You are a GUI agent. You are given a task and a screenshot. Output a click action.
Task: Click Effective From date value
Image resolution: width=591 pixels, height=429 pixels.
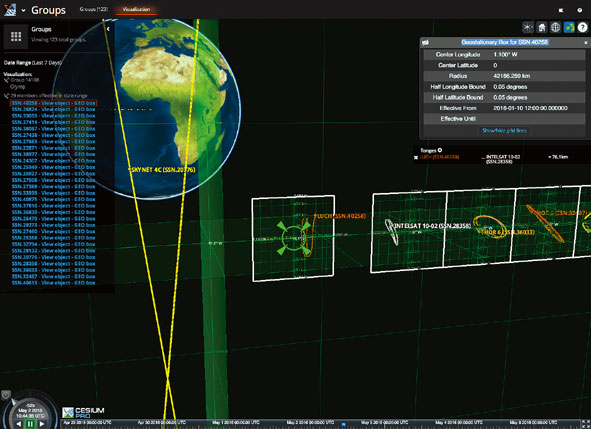[530, 108]
